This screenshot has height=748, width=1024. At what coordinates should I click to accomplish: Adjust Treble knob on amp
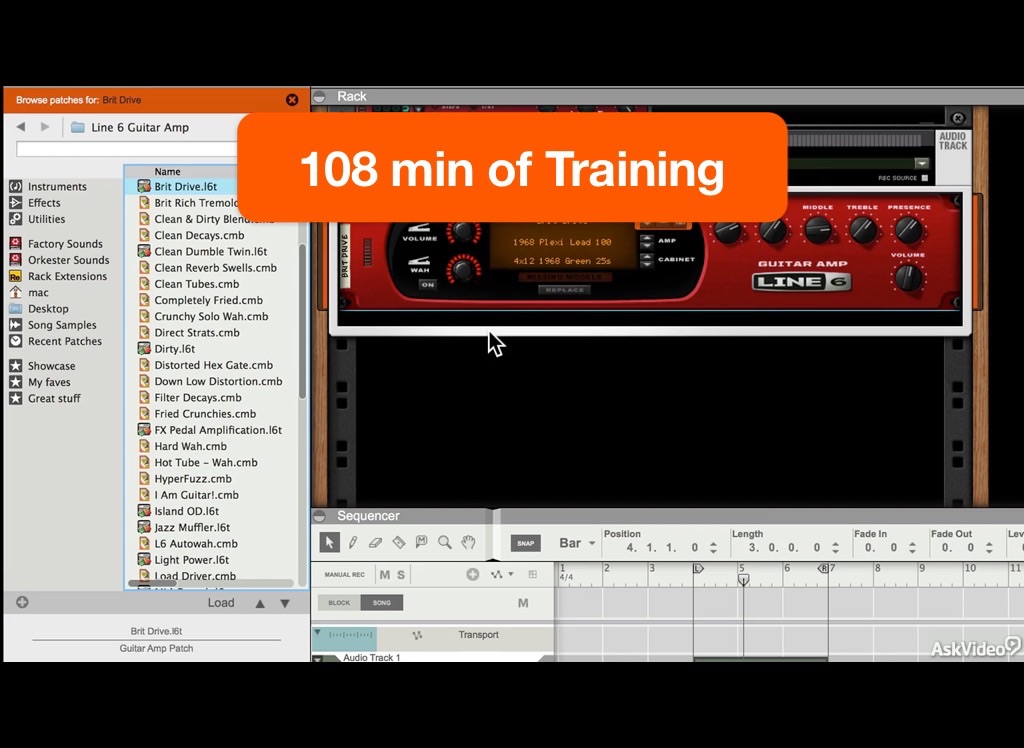[863, 229]
